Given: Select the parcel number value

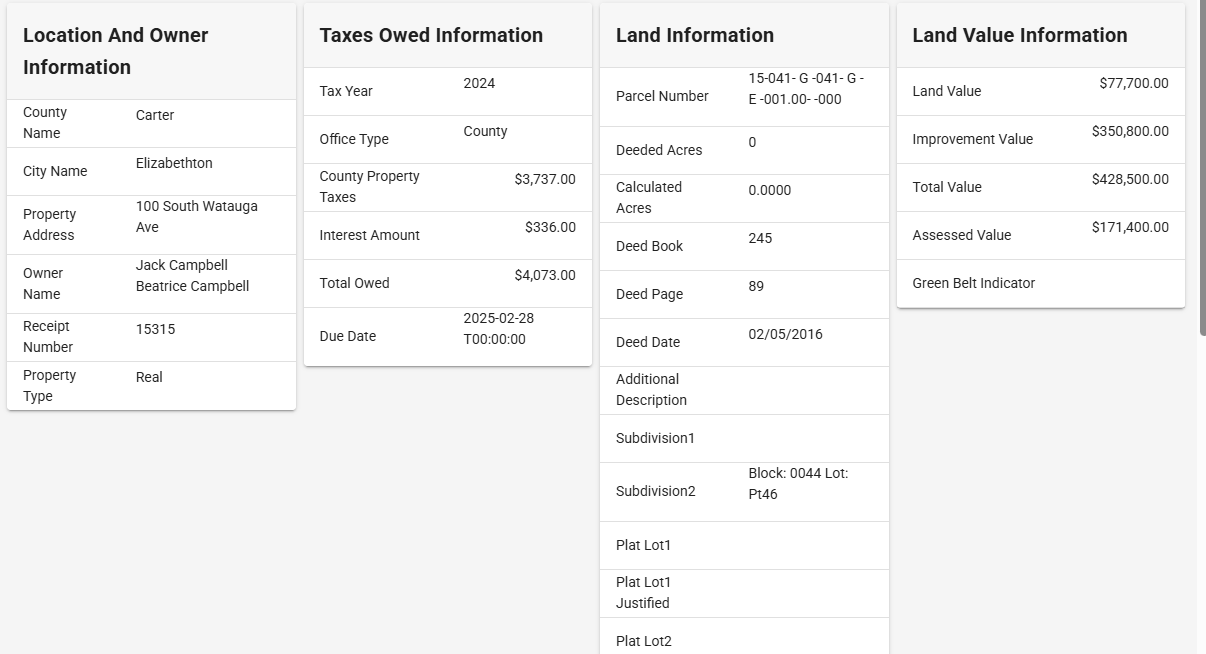Looking at the screenshot, I should coord(805,89).
